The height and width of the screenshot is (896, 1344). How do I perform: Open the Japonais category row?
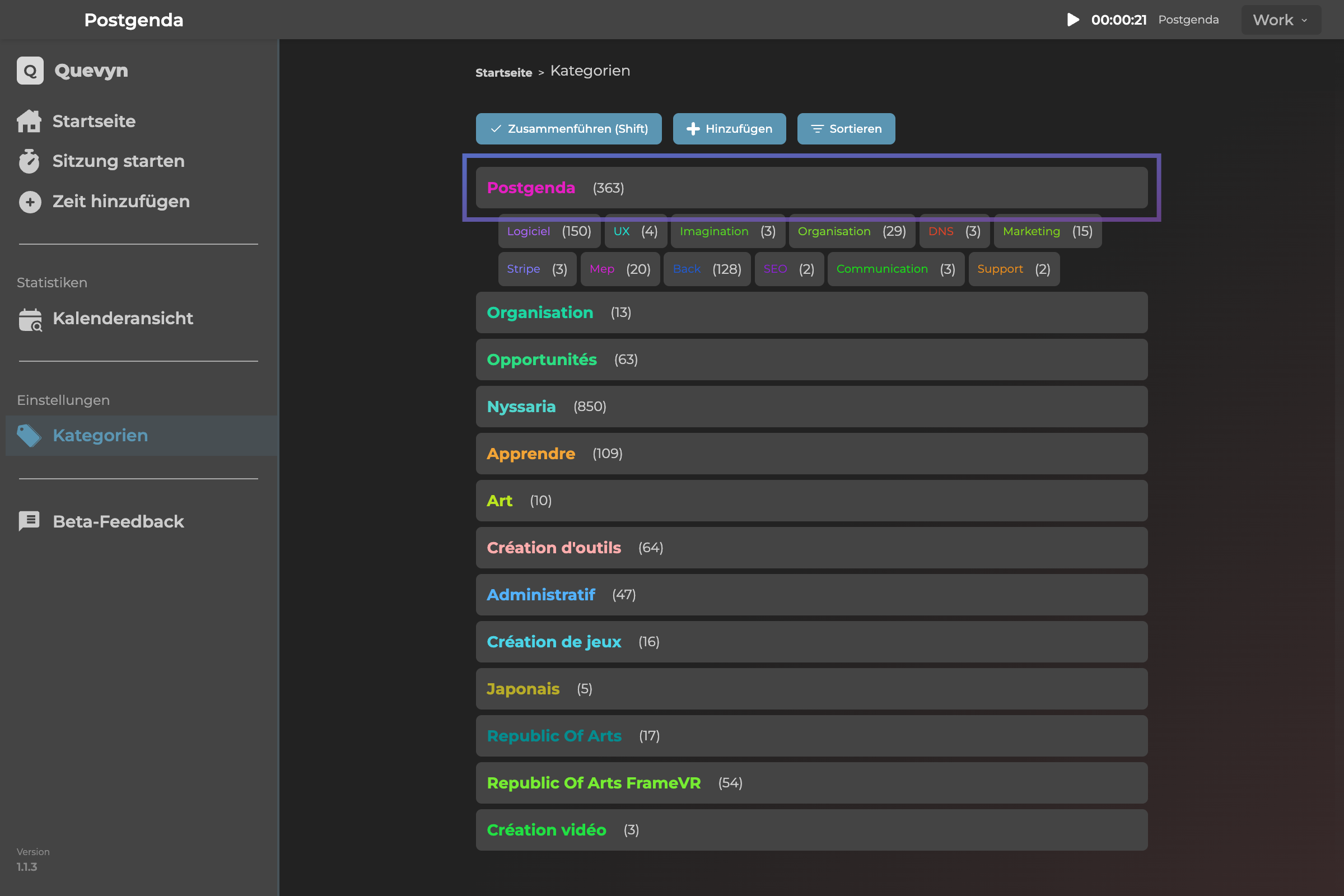pyautogui.click(x=811, y=689)
